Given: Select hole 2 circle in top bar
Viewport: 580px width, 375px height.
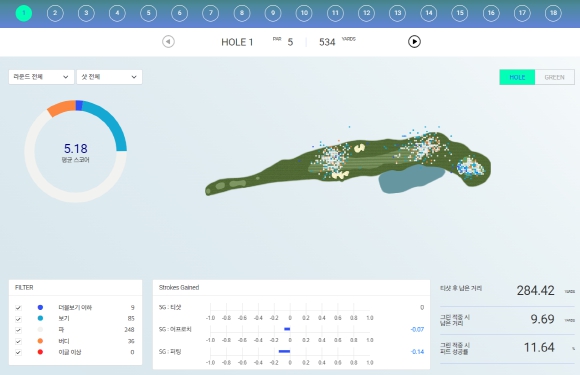Looking at the screenshot, I should [55, 13].
